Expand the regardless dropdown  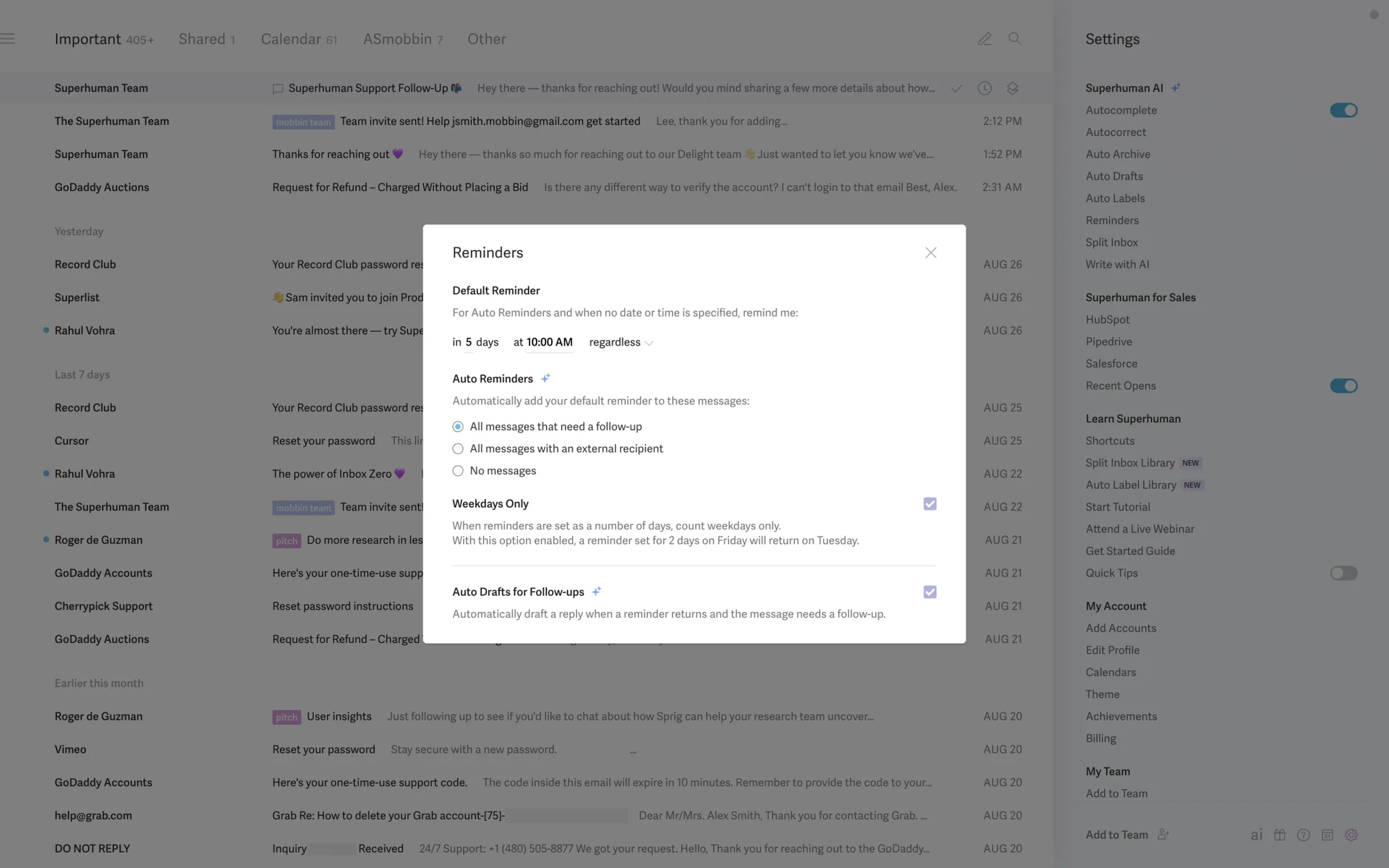point(621,343)
